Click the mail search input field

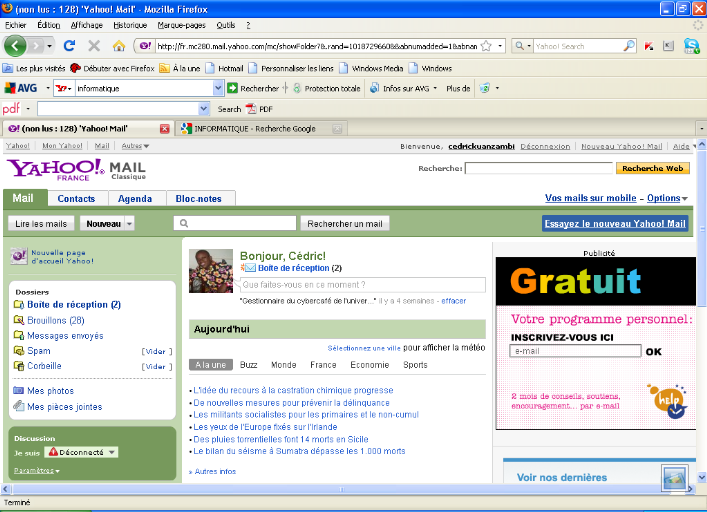pos(235,223)
